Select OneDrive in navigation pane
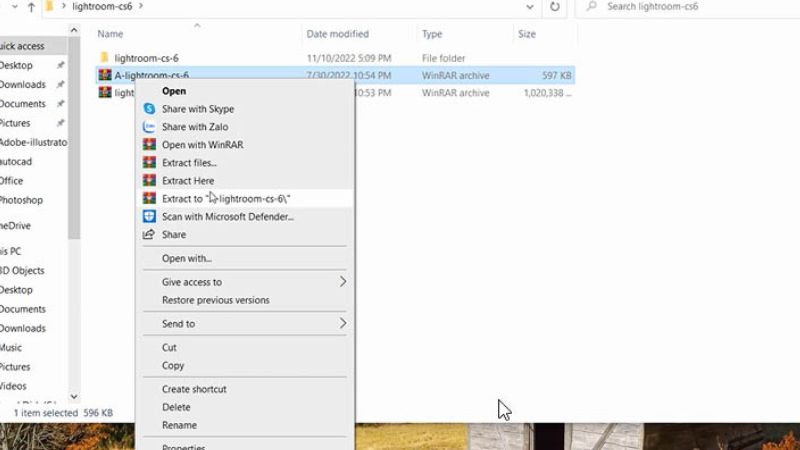800x450 pixels. (x=15, y=226)
